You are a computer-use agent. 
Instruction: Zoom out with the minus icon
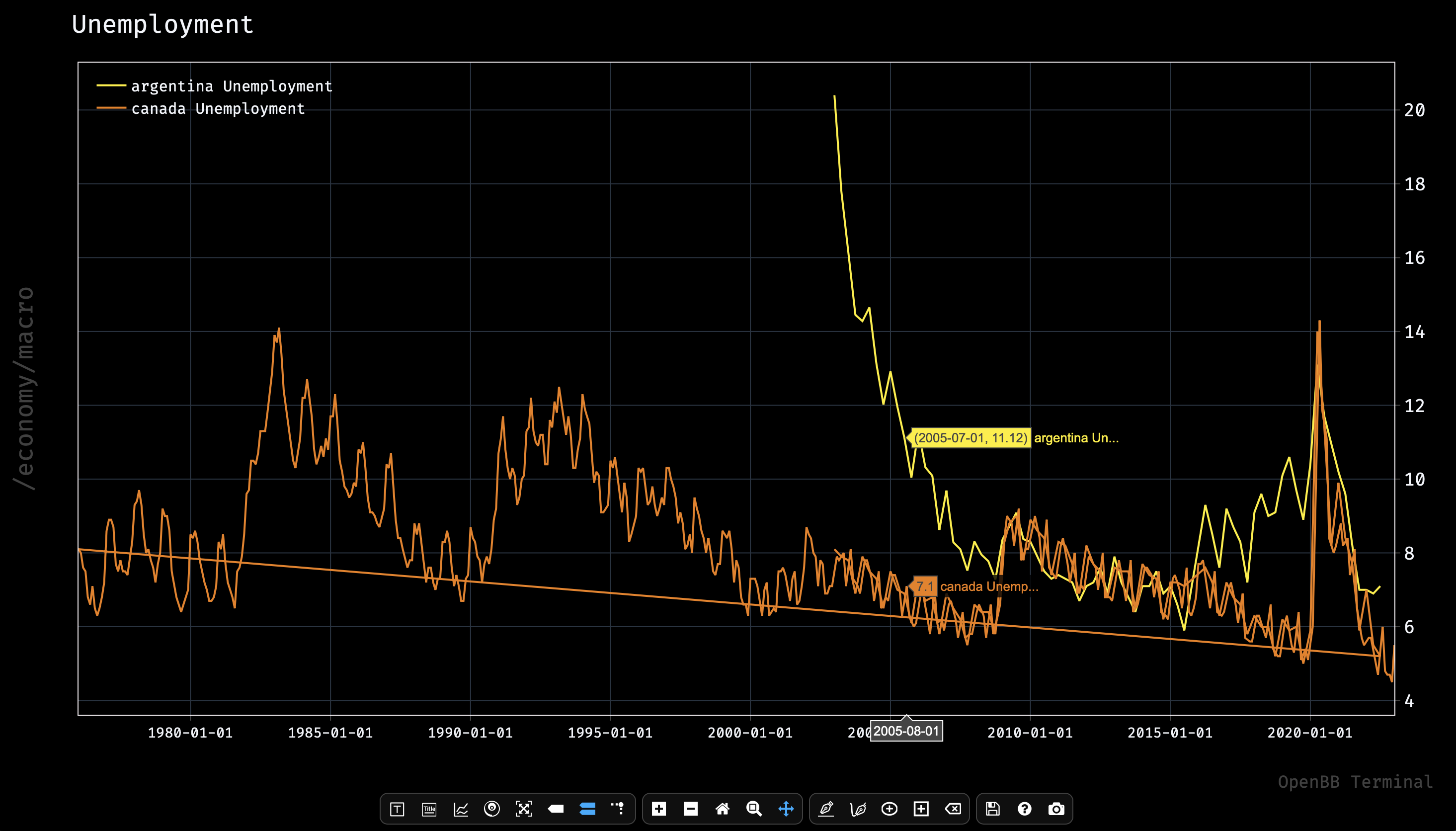click(690, 809)
